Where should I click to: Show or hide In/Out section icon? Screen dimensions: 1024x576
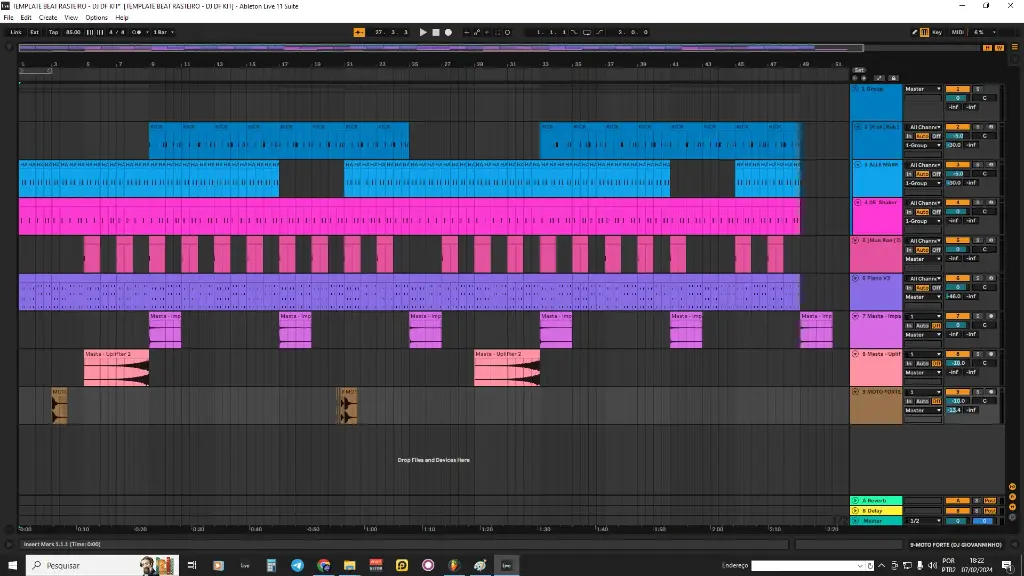[1012, 487]
